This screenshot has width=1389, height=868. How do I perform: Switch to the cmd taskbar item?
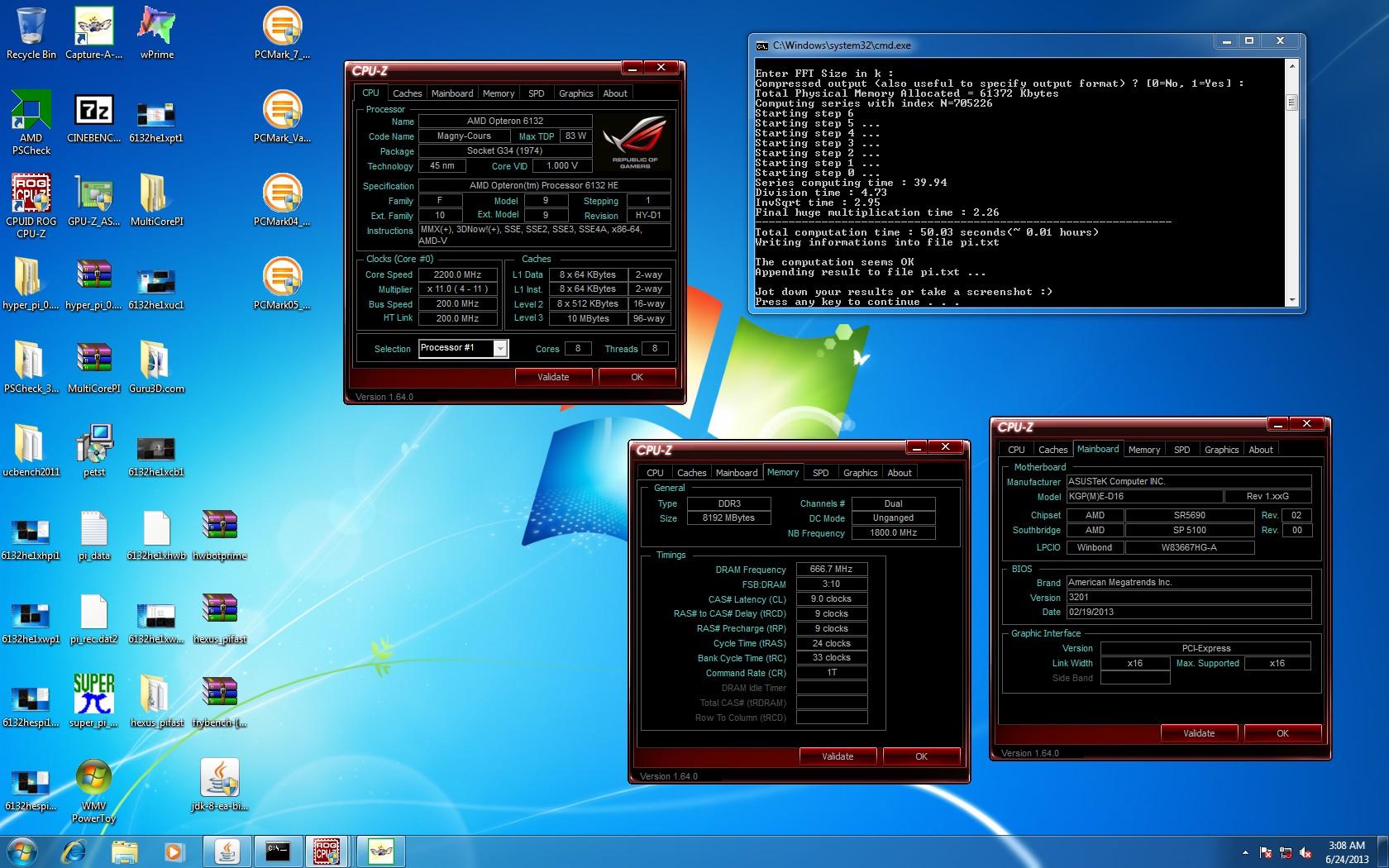point(278,851)
